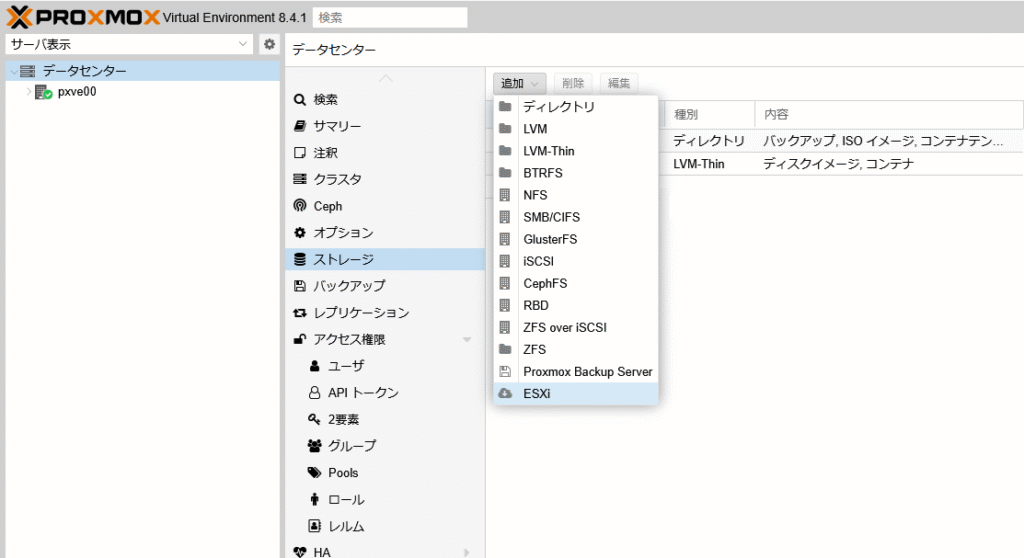Click the Proxmox logo
The height and width of the screenshot is (558, 1024).
(x=84, y=17)
